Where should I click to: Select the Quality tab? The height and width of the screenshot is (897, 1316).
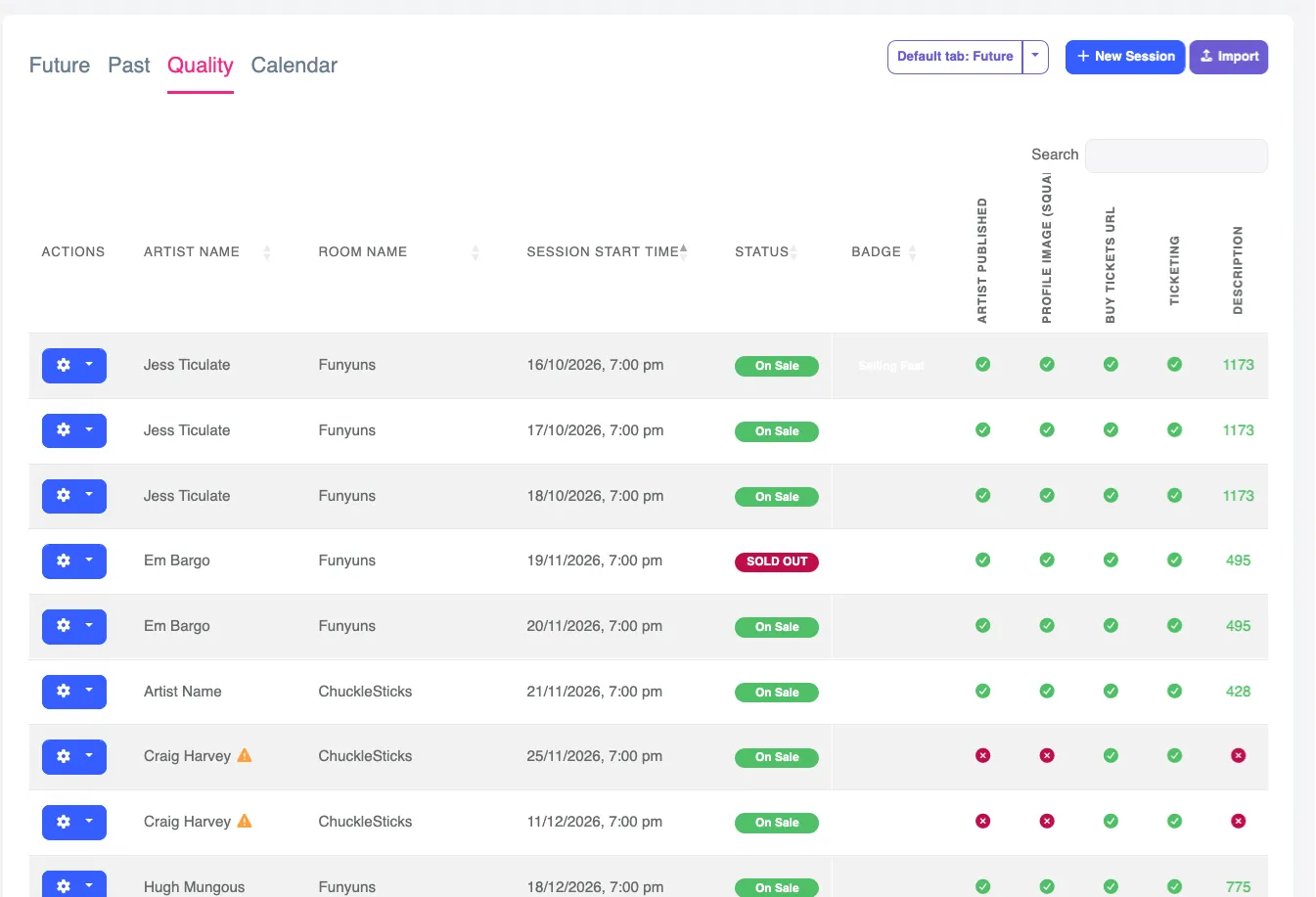tap(201, 66)
